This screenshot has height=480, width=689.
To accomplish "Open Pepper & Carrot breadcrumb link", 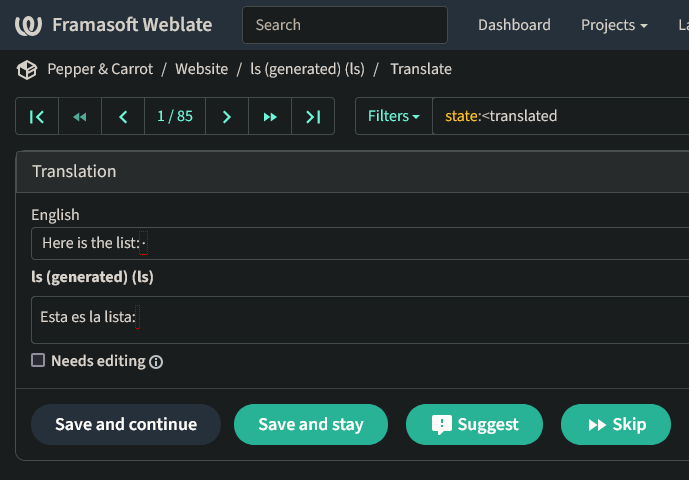I will pos(100,69).
